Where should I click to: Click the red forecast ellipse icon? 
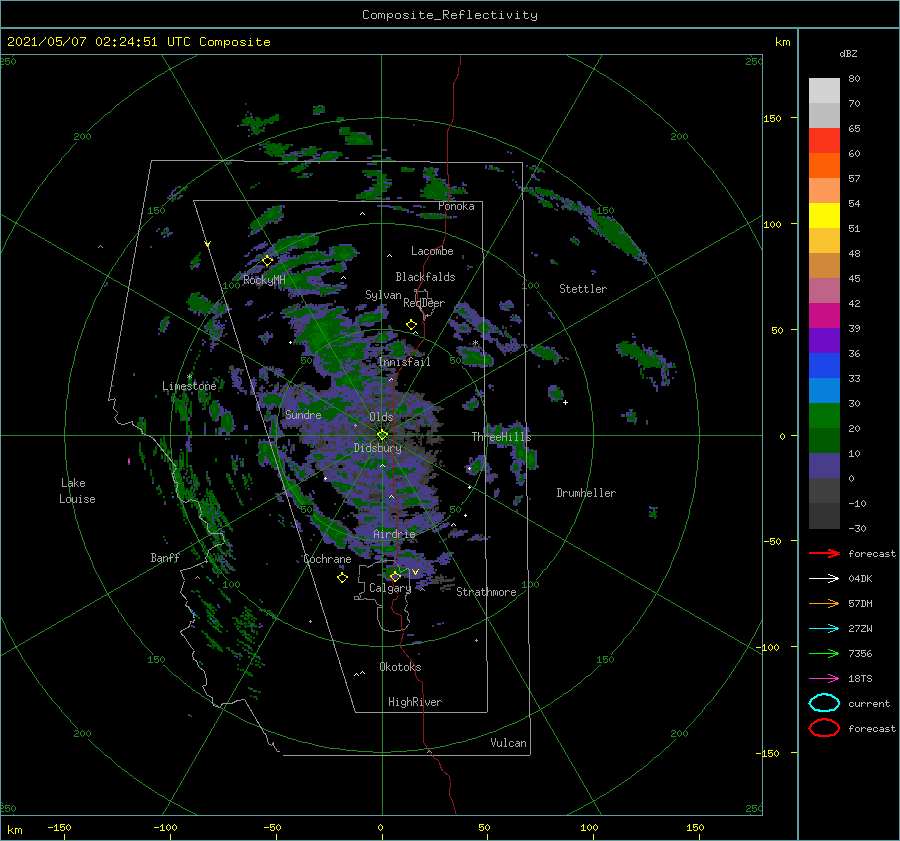[x=824, y=728]
